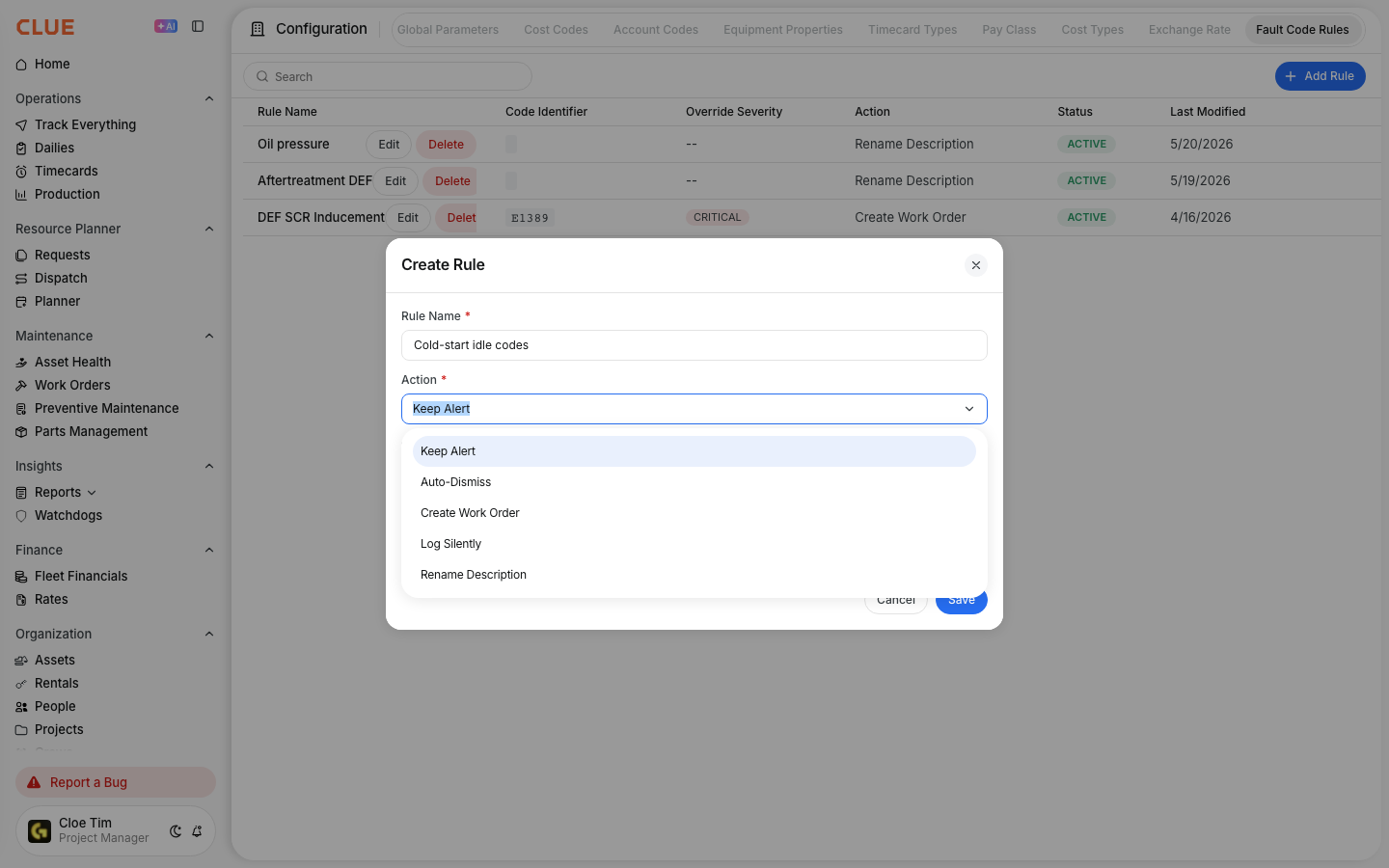Click the Fleet Financials icon

coord(21,576)
